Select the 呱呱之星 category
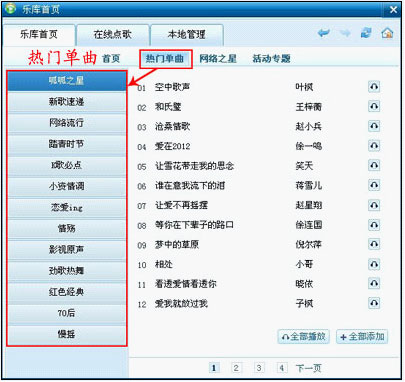 click(66, 81)
